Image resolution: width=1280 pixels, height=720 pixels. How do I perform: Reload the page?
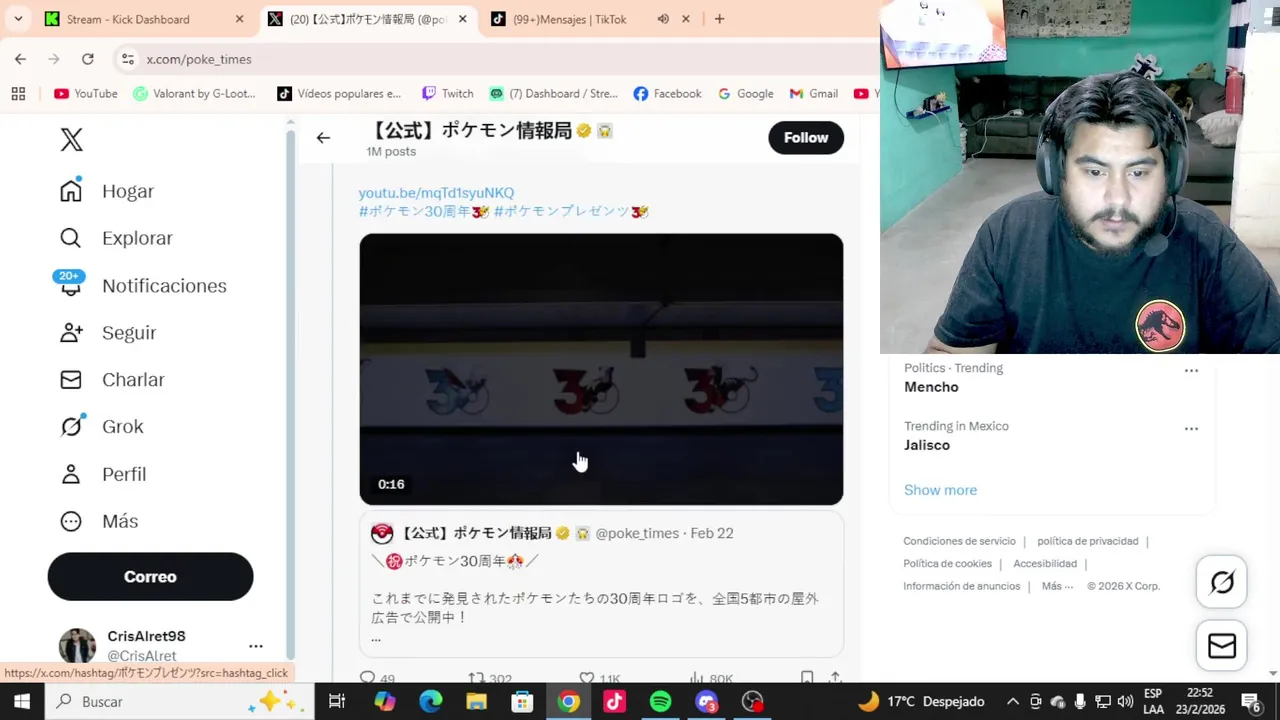[x=87, y=59]
